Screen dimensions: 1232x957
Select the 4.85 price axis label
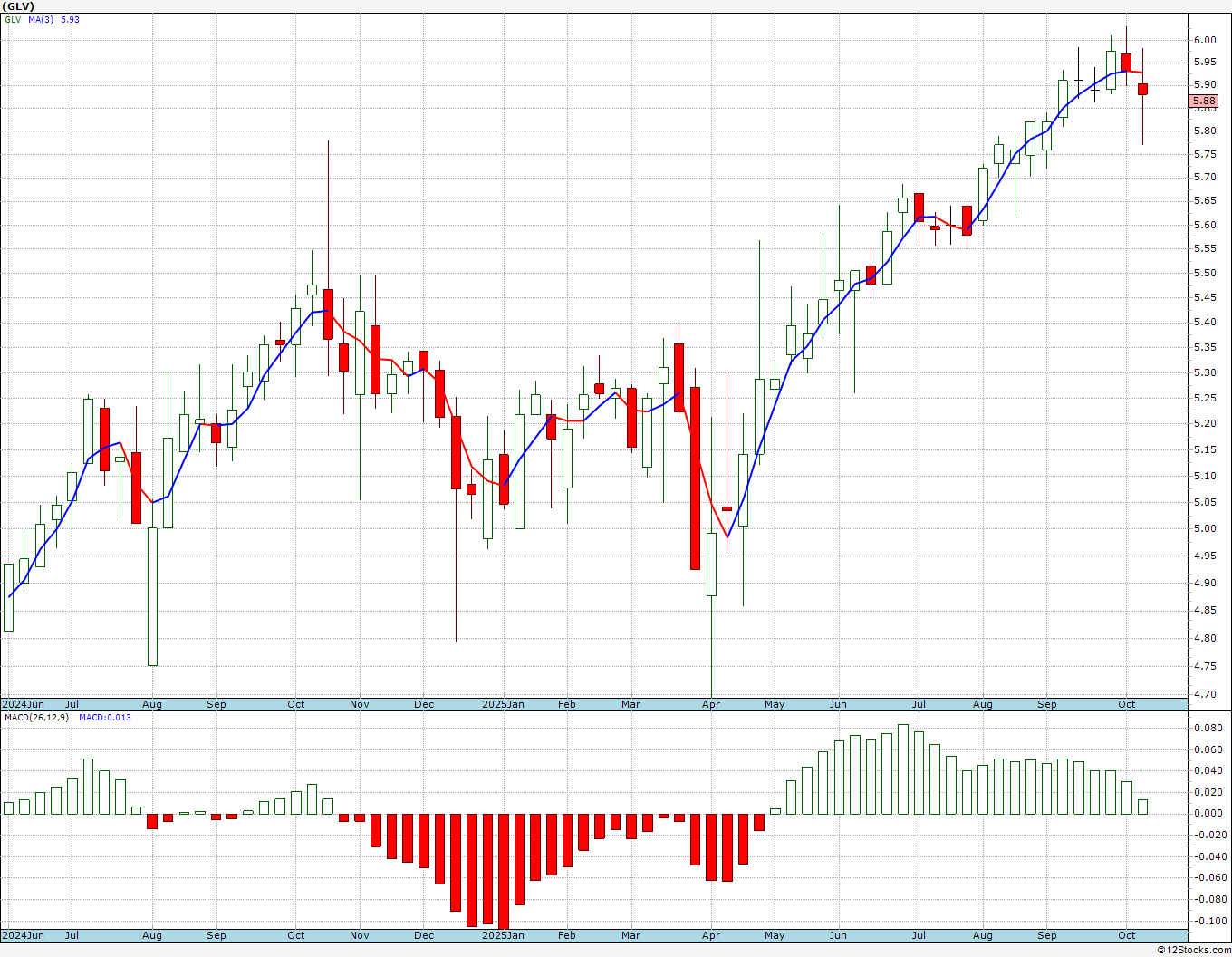pyautogui.click(x=1205, y=611)
